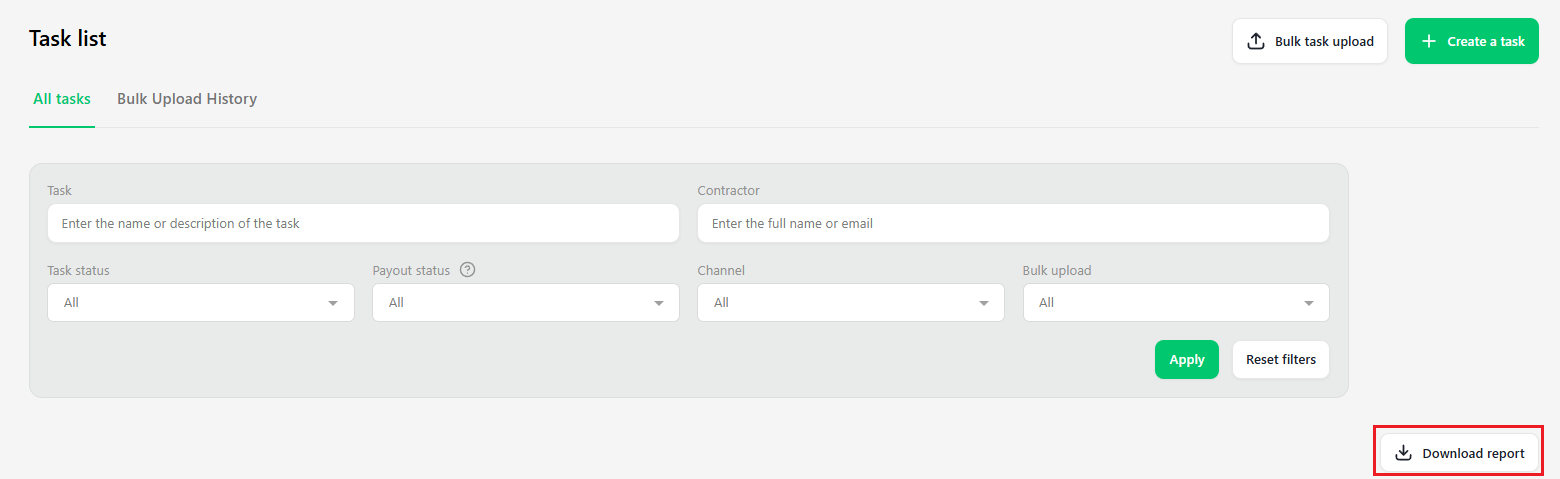Click the Bulk upload dropdown caret arrow
1560x479 pixels.
[1309, 303]
